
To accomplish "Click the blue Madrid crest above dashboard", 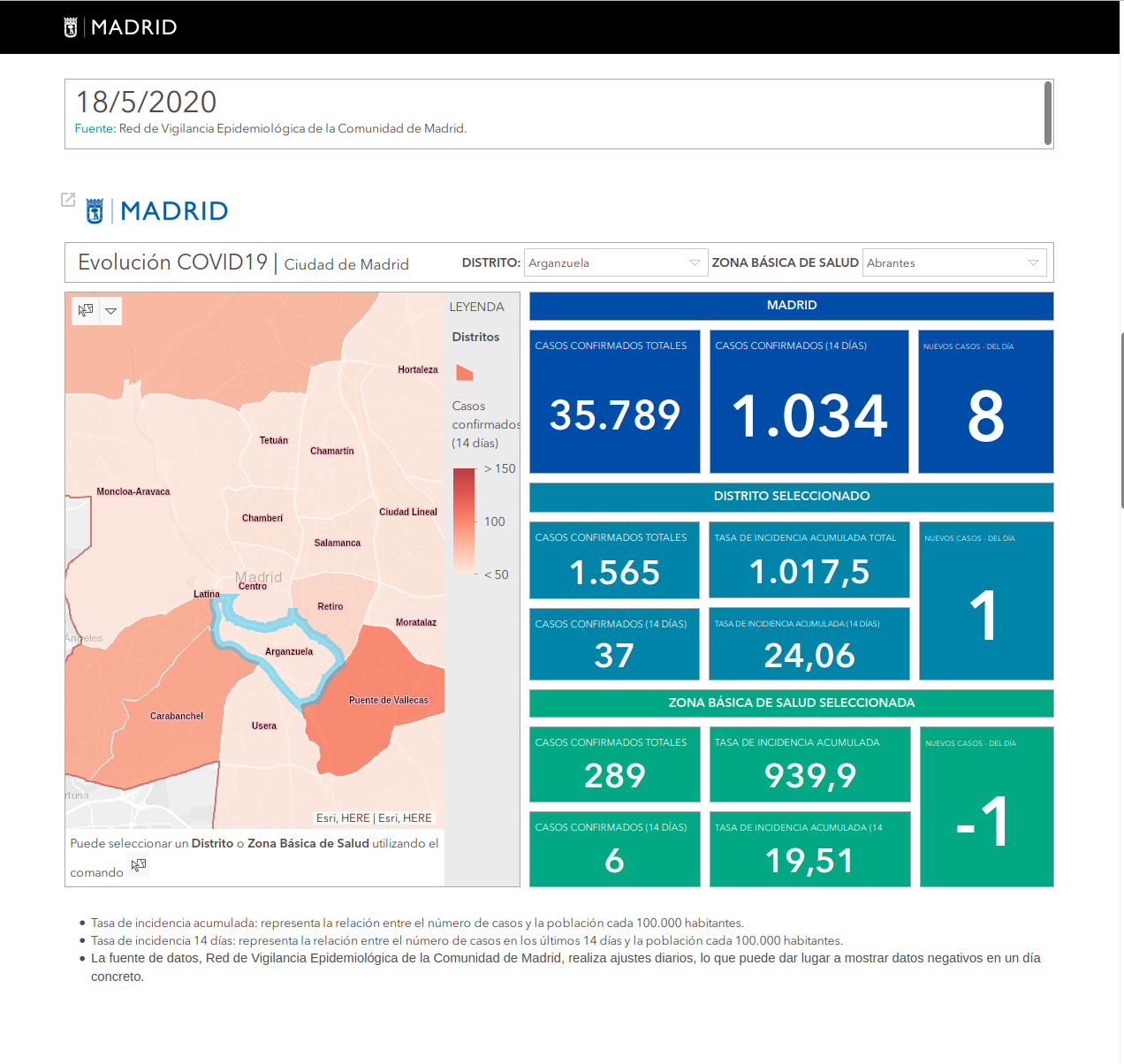I will tap(95, 210).
